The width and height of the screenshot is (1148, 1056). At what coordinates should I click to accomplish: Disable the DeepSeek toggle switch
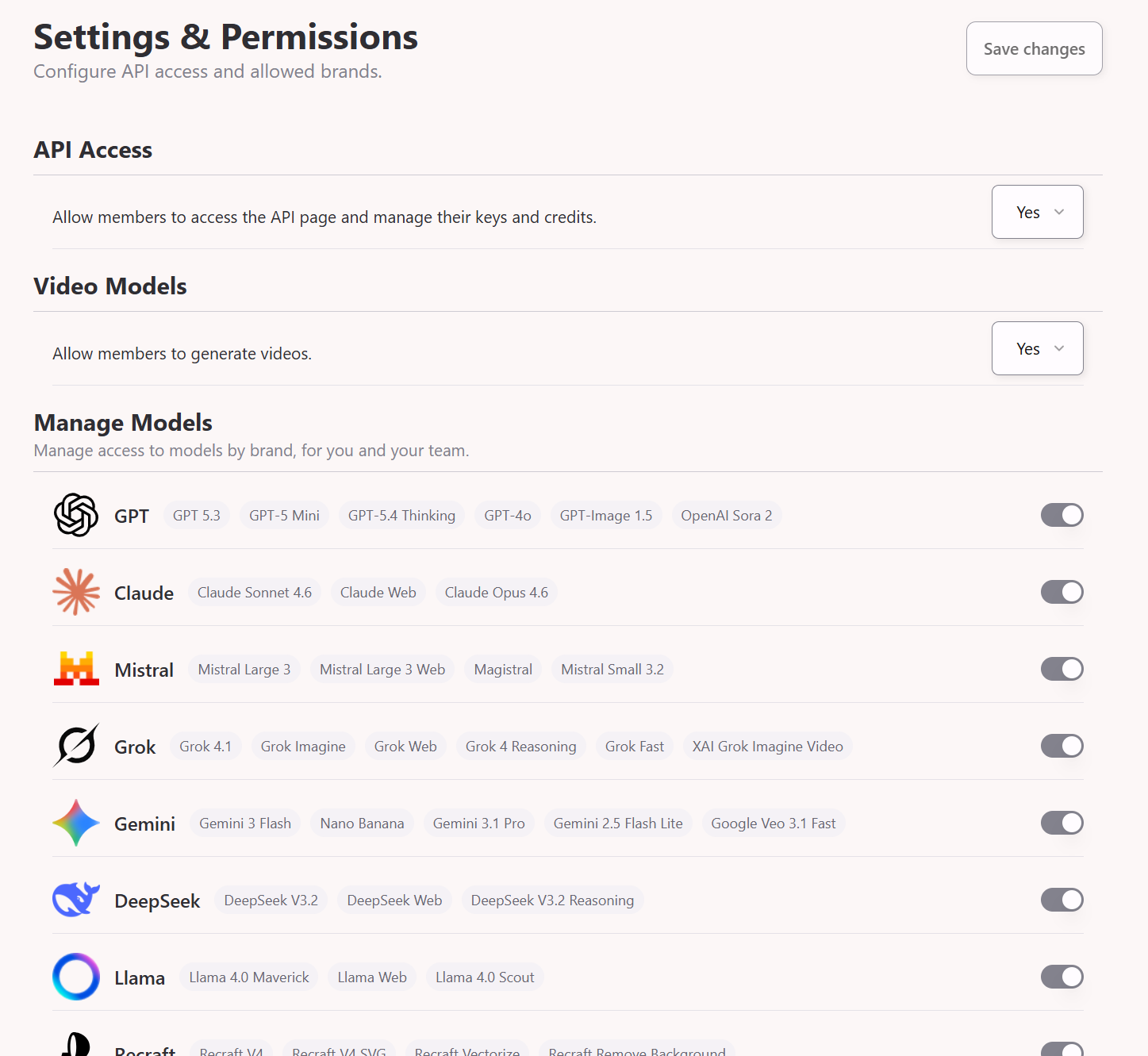(x=1062, y=900)
